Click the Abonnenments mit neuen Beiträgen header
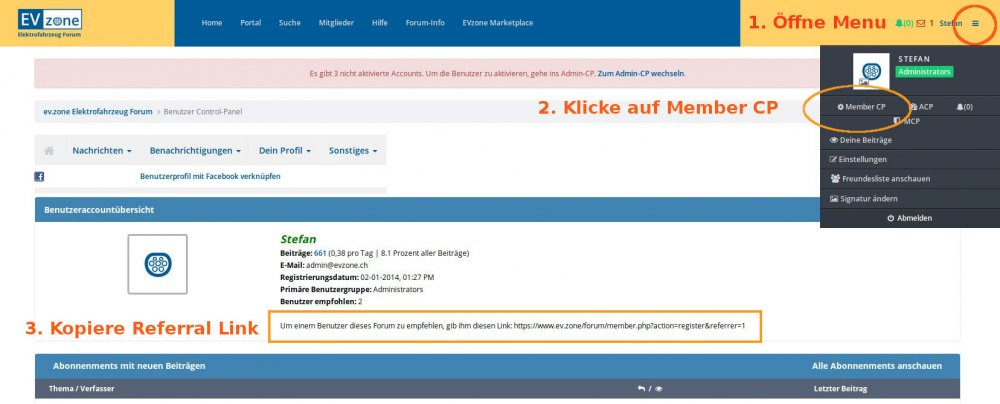1000x404 pixels. pyautogui.click(x=129, y=366)
